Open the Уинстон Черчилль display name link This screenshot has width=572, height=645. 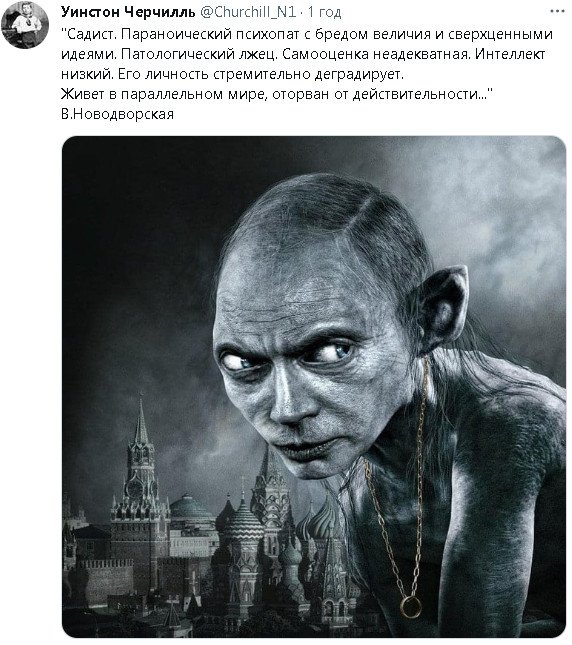point(128,12)
